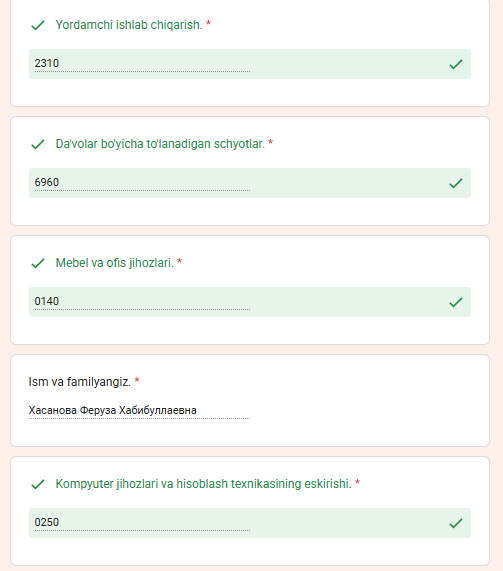Focus the input containing 2310
Screen dimensions: 503x571
142,64
